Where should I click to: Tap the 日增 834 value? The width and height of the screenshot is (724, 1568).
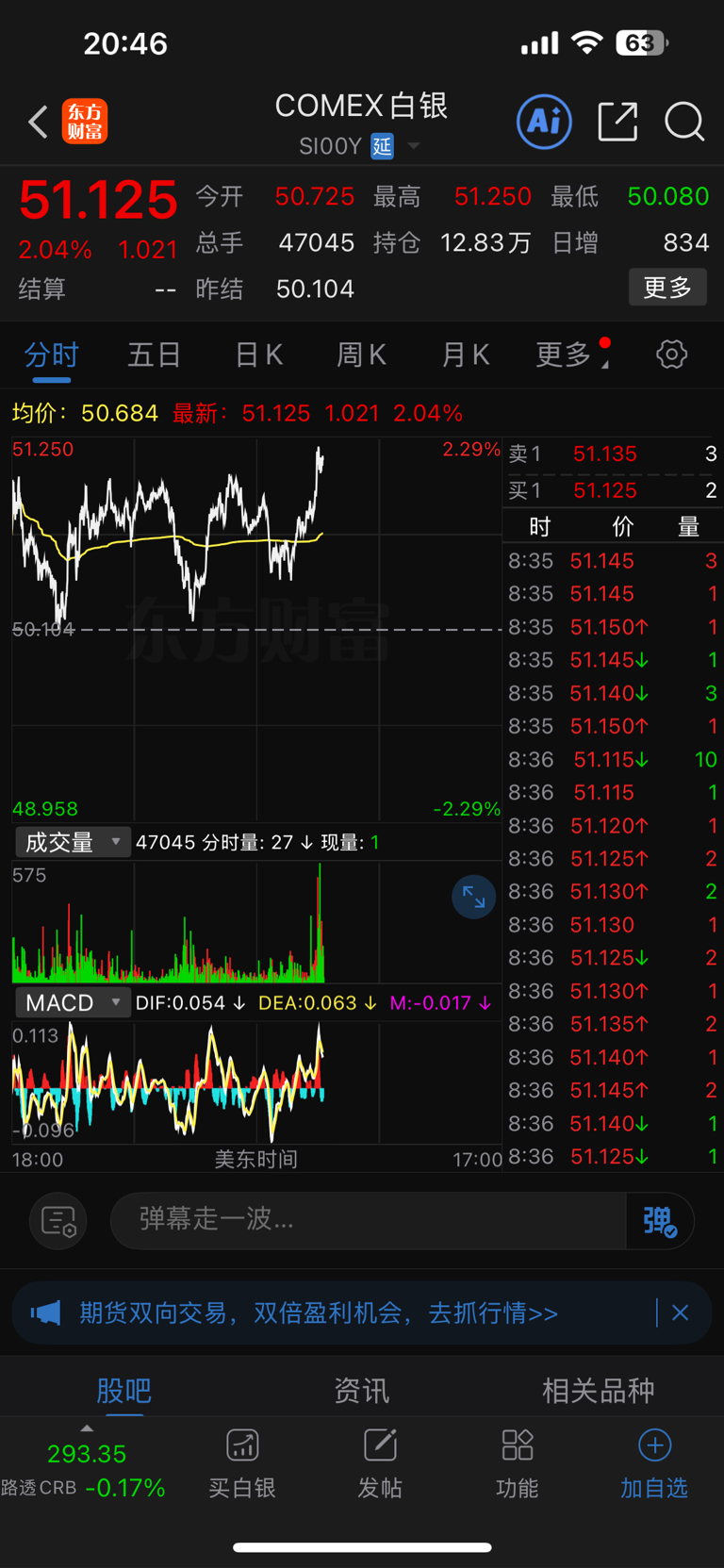[686, 243]
